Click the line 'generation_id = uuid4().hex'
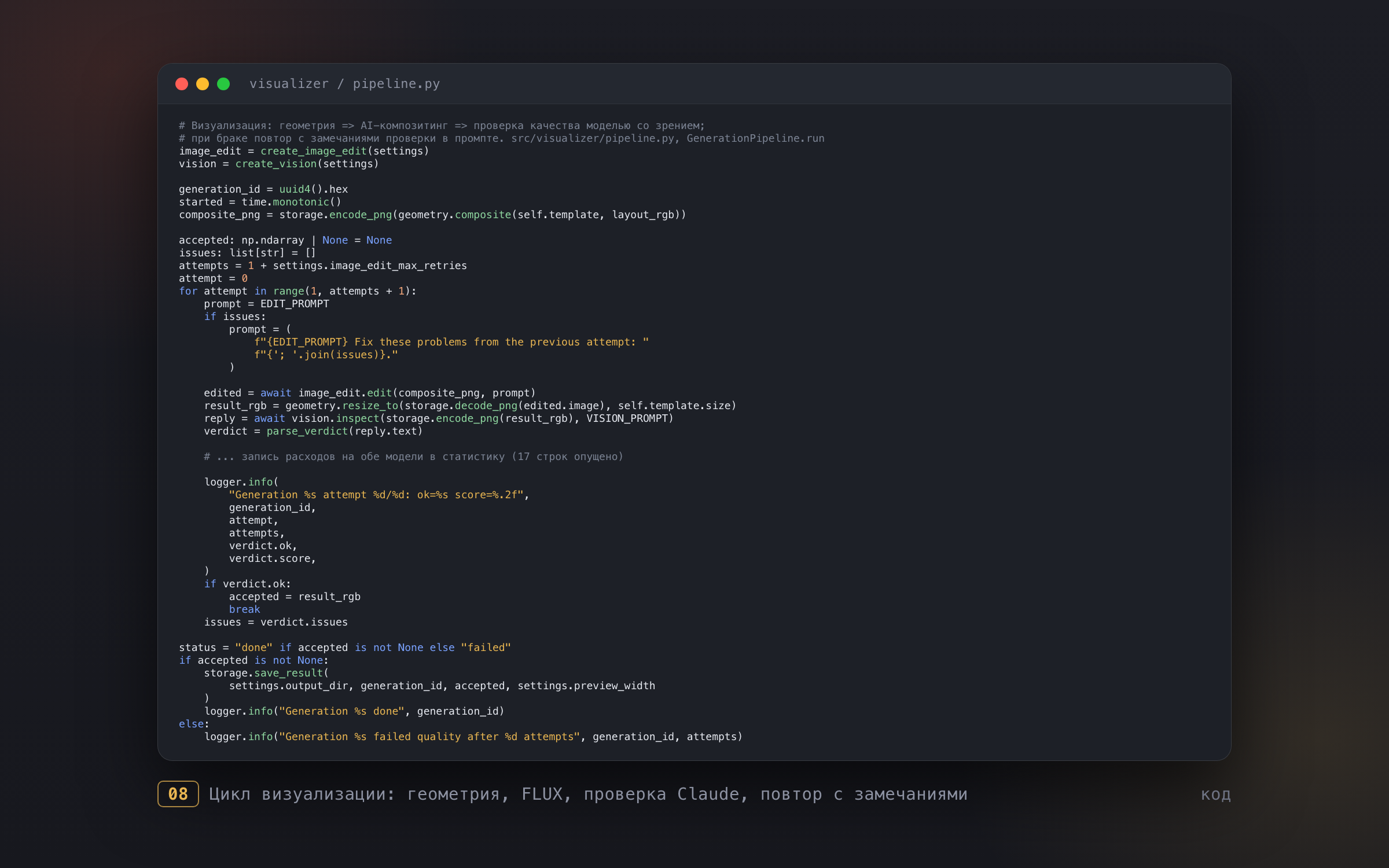 [263, 189]
